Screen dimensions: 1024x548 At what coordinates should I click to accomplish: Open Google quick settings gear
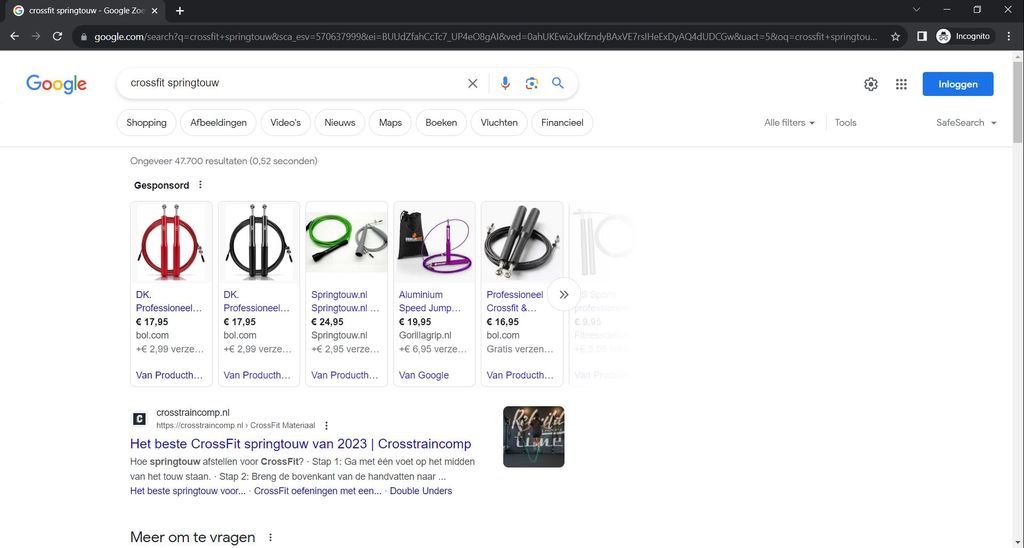pos(871,84)
